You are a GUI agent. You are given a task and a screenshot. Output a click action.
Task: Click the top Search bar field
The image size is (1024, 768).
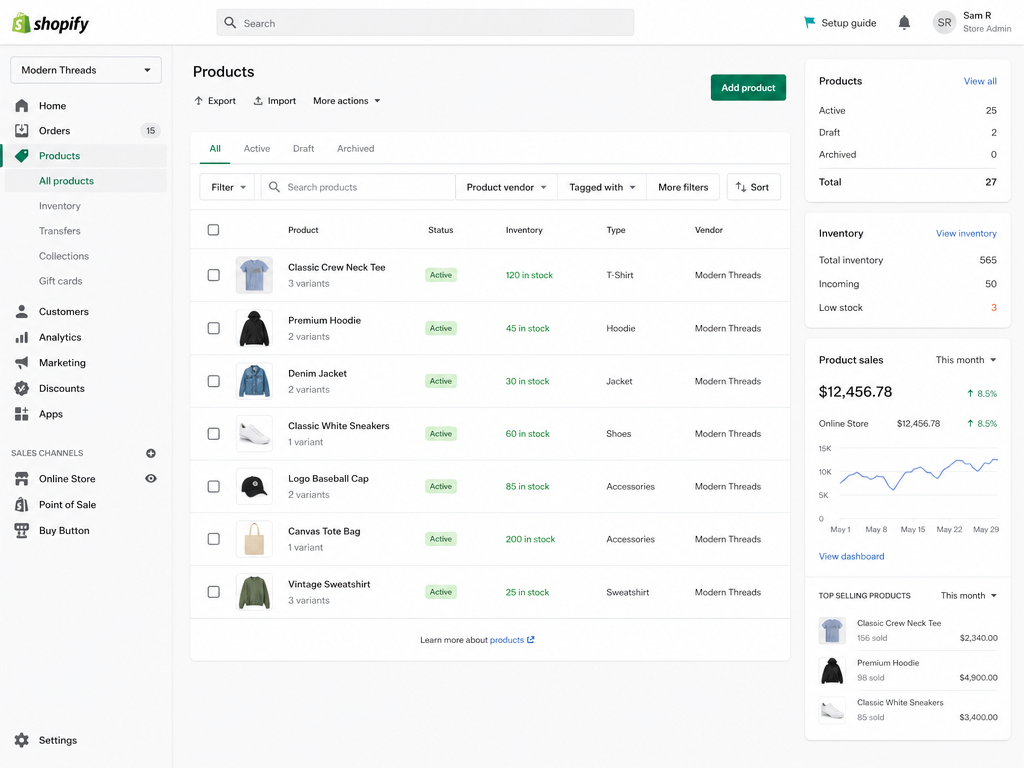point(425,23)
